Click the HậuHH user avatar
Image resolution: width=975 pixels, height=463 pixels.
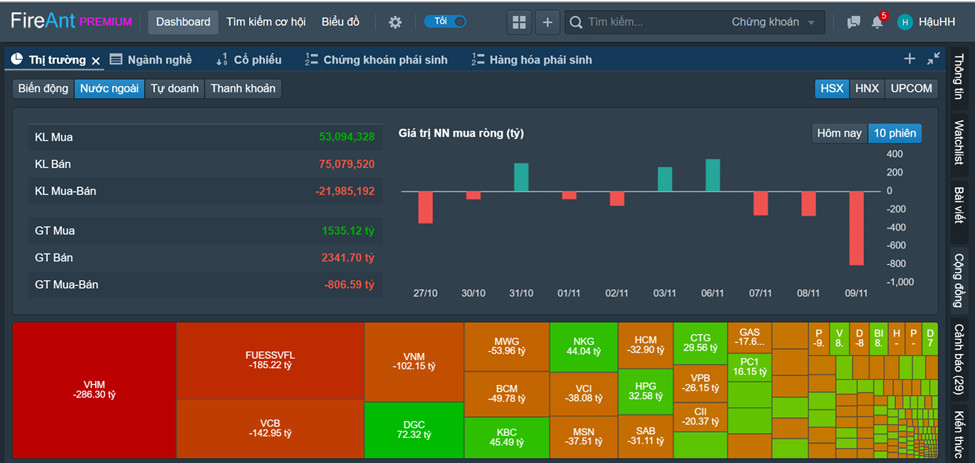click(x=905, y=22)
